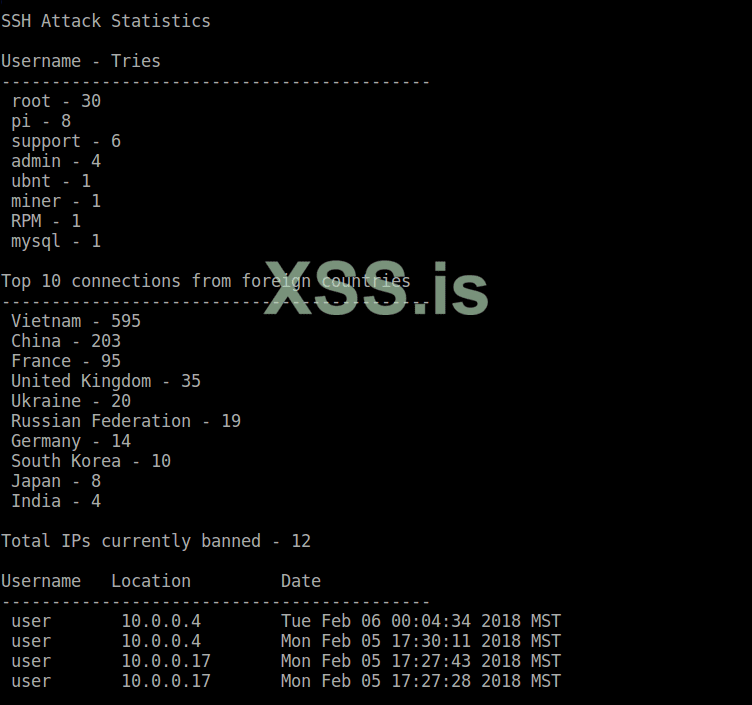752x705 pixels.
Task: Select the China - 203 line
Action: pos(66,341)
